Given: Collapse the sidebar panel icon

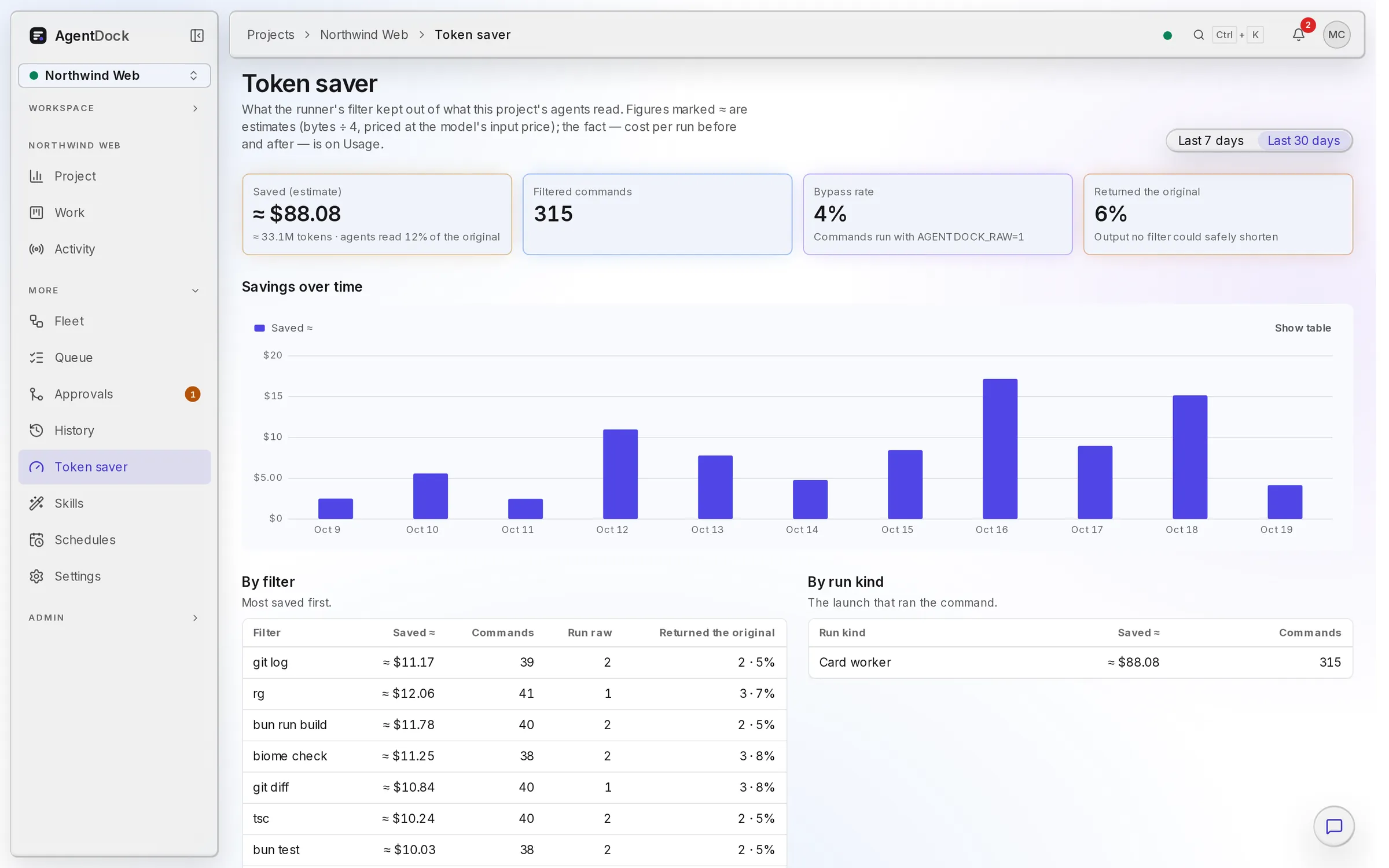Looking at the screenshot, I should tap(197, 36).
